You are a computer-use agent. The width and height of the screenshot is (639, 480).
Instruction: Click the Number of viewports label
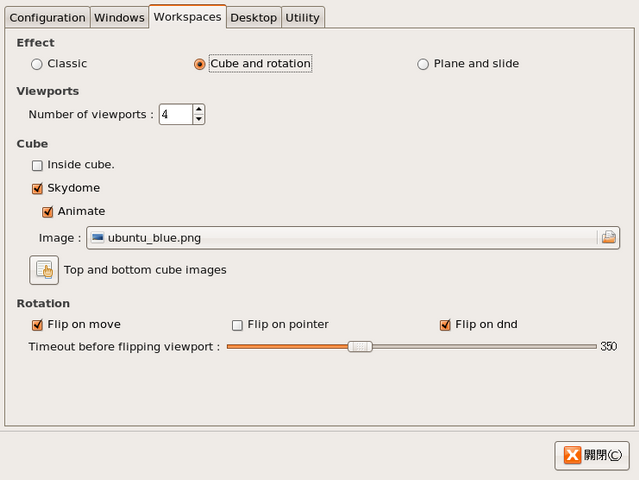tap(91, 114)
